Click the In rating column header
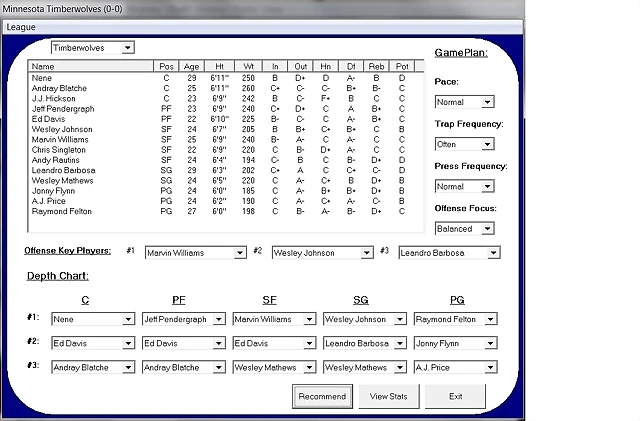 tap(275, 66)
